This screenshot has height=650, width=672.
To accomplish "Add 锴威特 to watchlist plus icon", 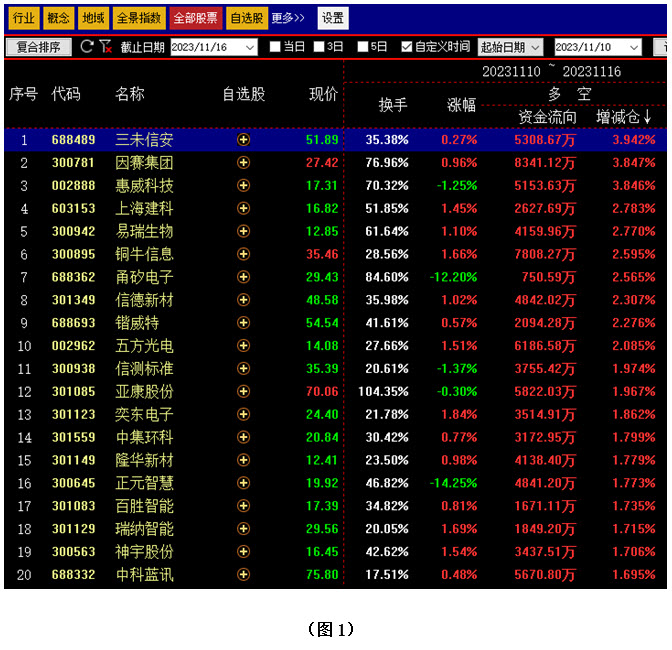I will point(243,323).
